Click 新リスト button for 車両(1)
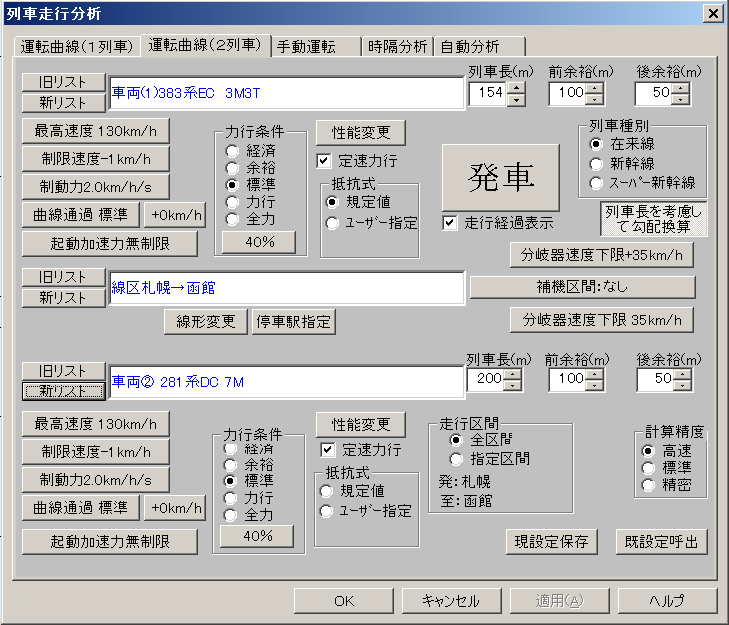This screenshot has height=625, width=729. [64, 102]
